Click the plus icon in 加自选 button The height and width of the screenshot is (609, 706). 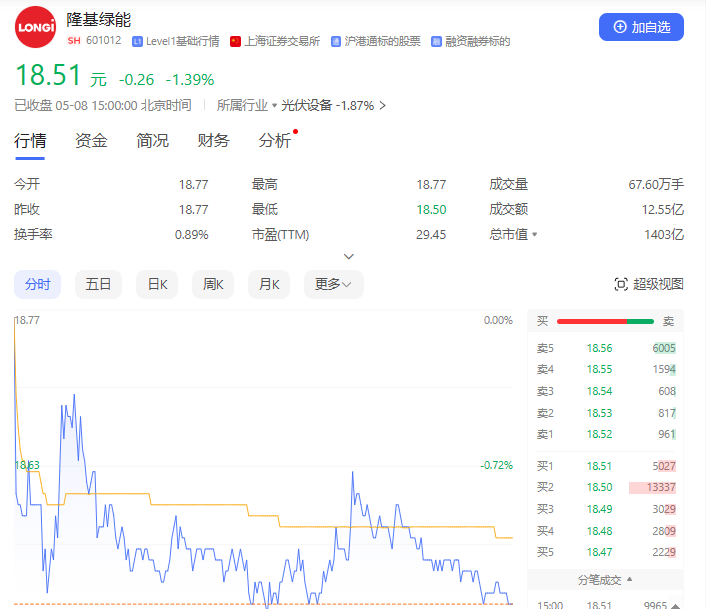(x=620, y=27)
